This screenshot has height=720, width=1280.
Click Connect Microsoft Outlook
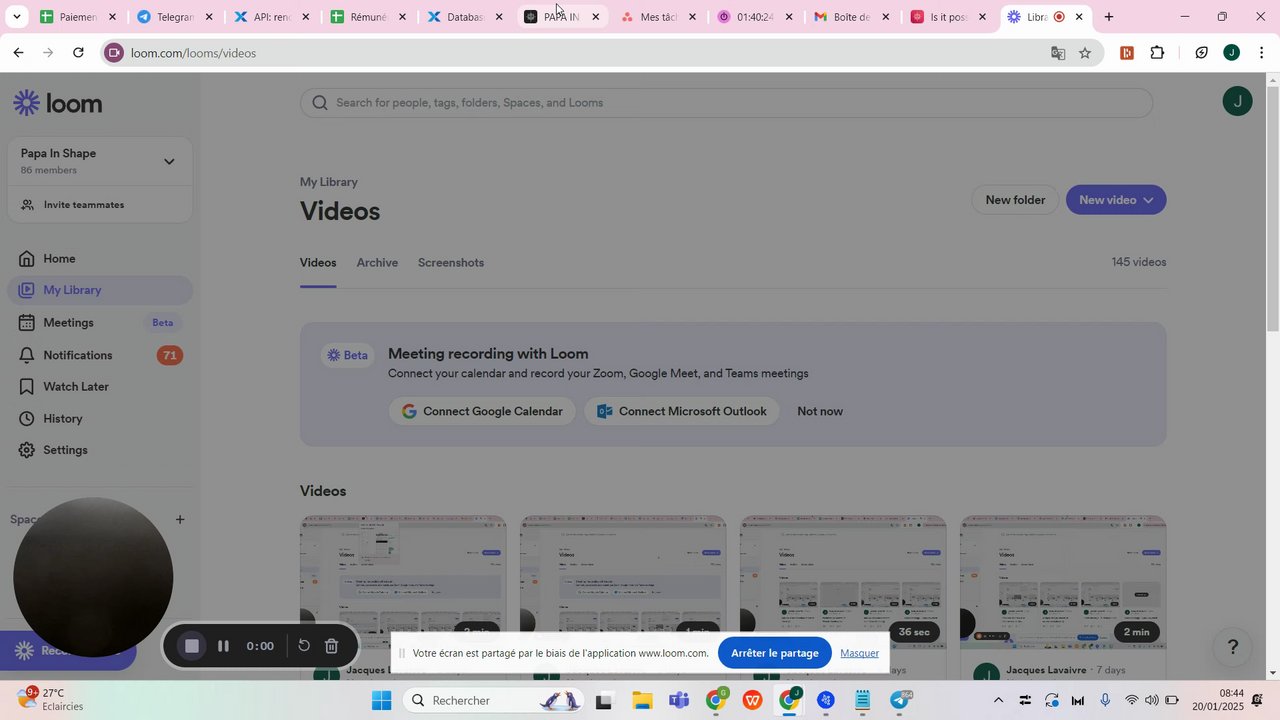click(682, 411)
